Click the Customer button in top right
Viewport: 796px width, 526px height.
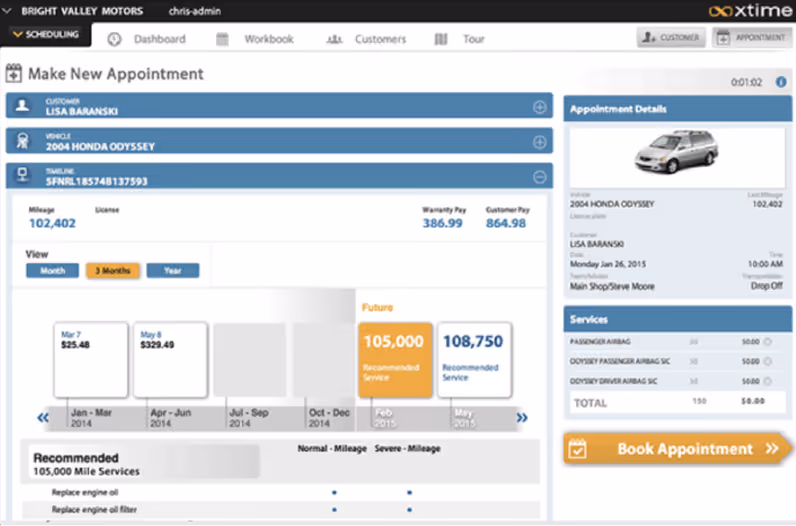671,37
